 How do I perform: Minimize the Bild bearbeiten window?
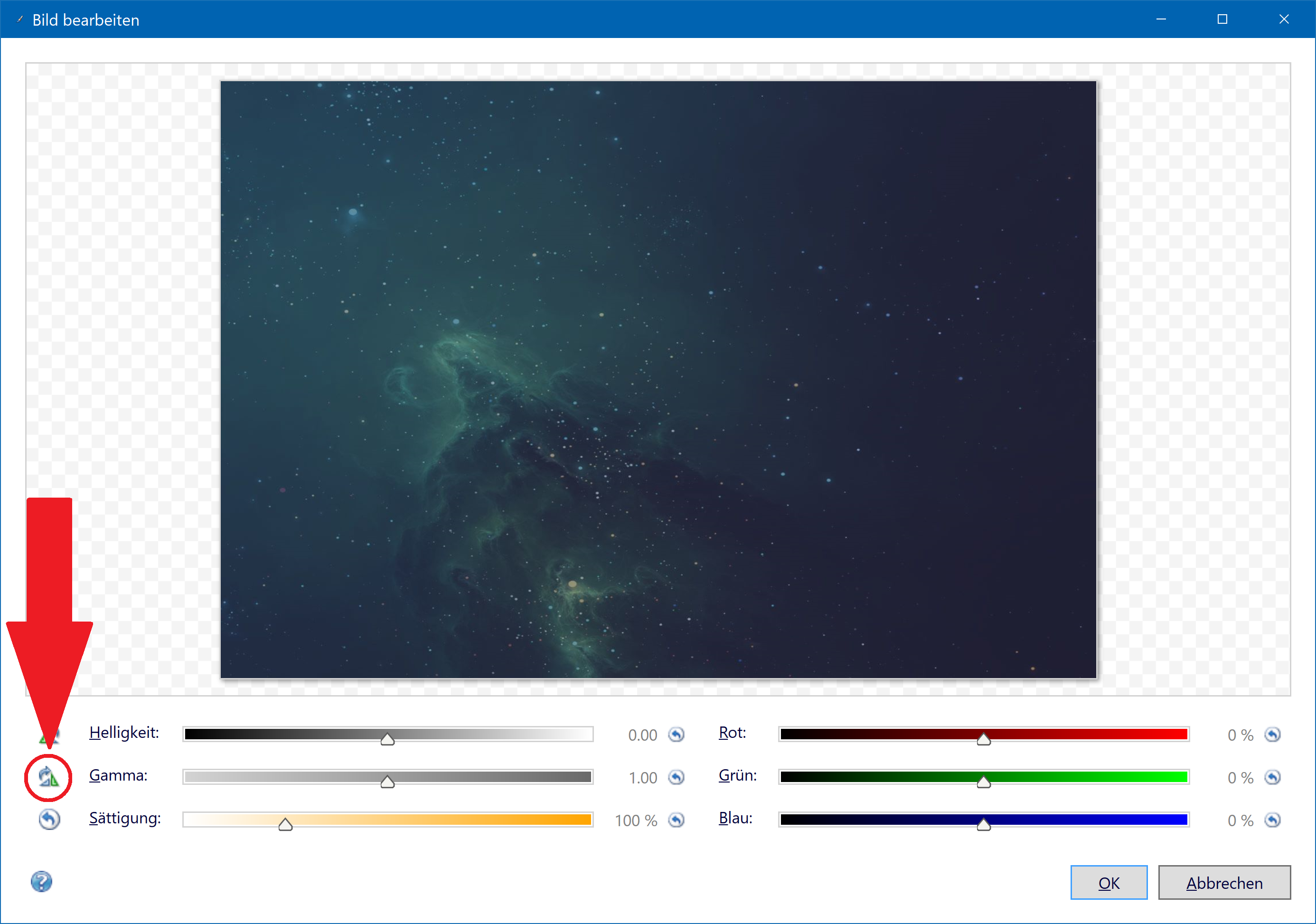coord(1161,19)
